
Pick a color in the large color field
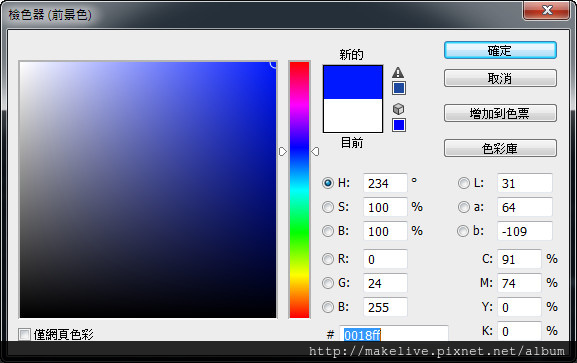[148, 190]
